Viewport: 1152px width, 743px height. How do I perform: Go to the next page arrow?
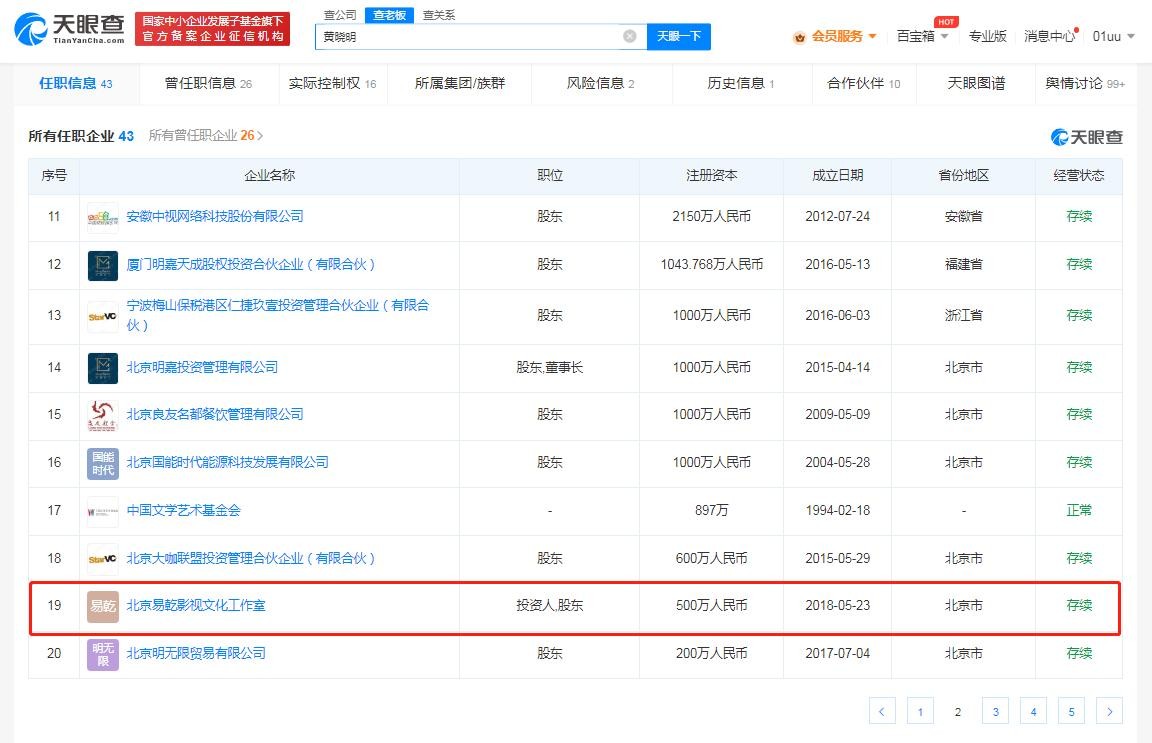pyautogui.click(x=1109, y=712)
